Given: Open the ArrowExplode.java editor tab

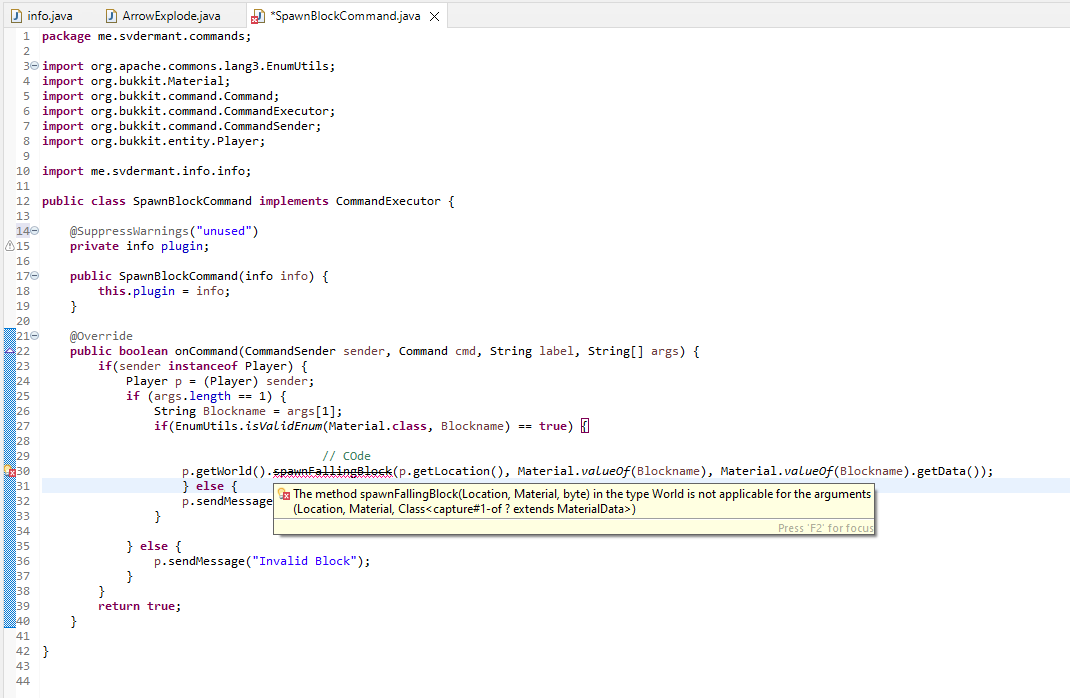Looking at the screenshot, I should pos(164,16).
